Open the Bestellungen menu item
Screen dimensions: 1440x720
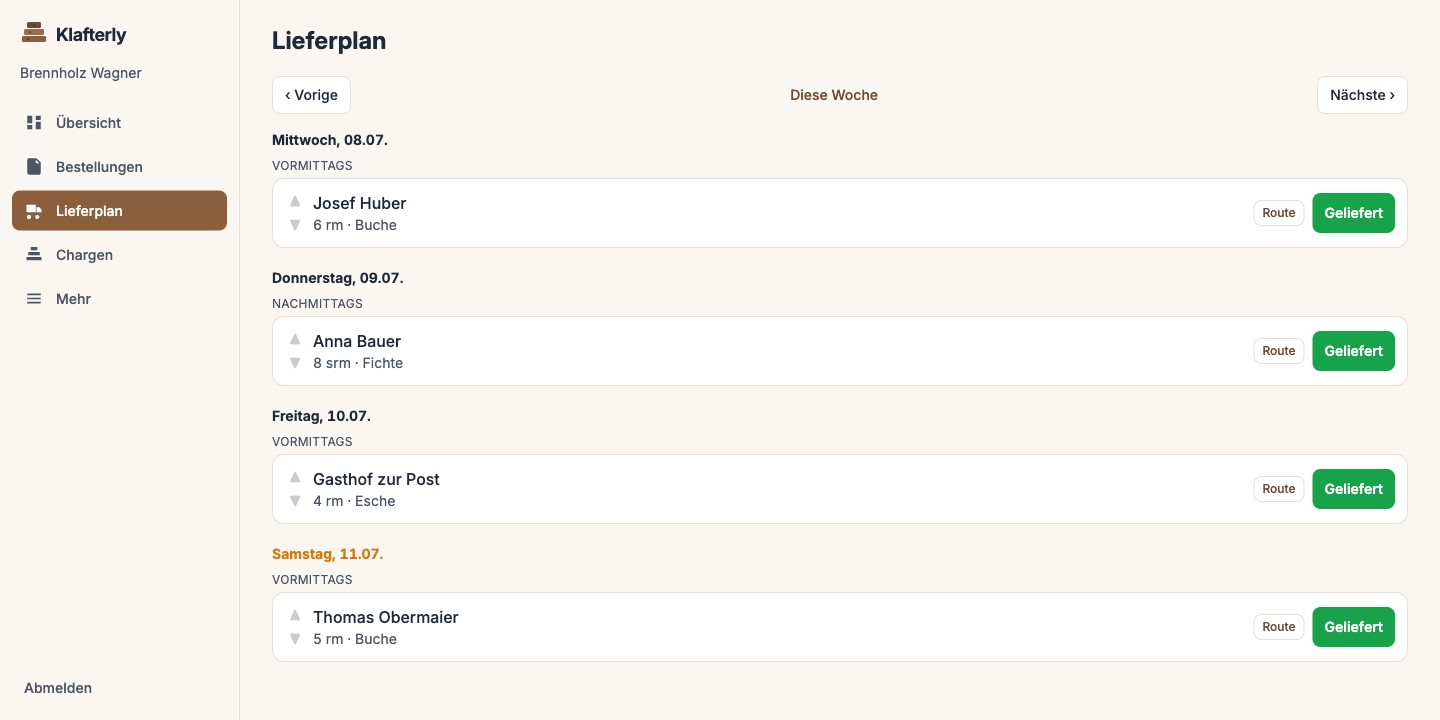point(119,167)
